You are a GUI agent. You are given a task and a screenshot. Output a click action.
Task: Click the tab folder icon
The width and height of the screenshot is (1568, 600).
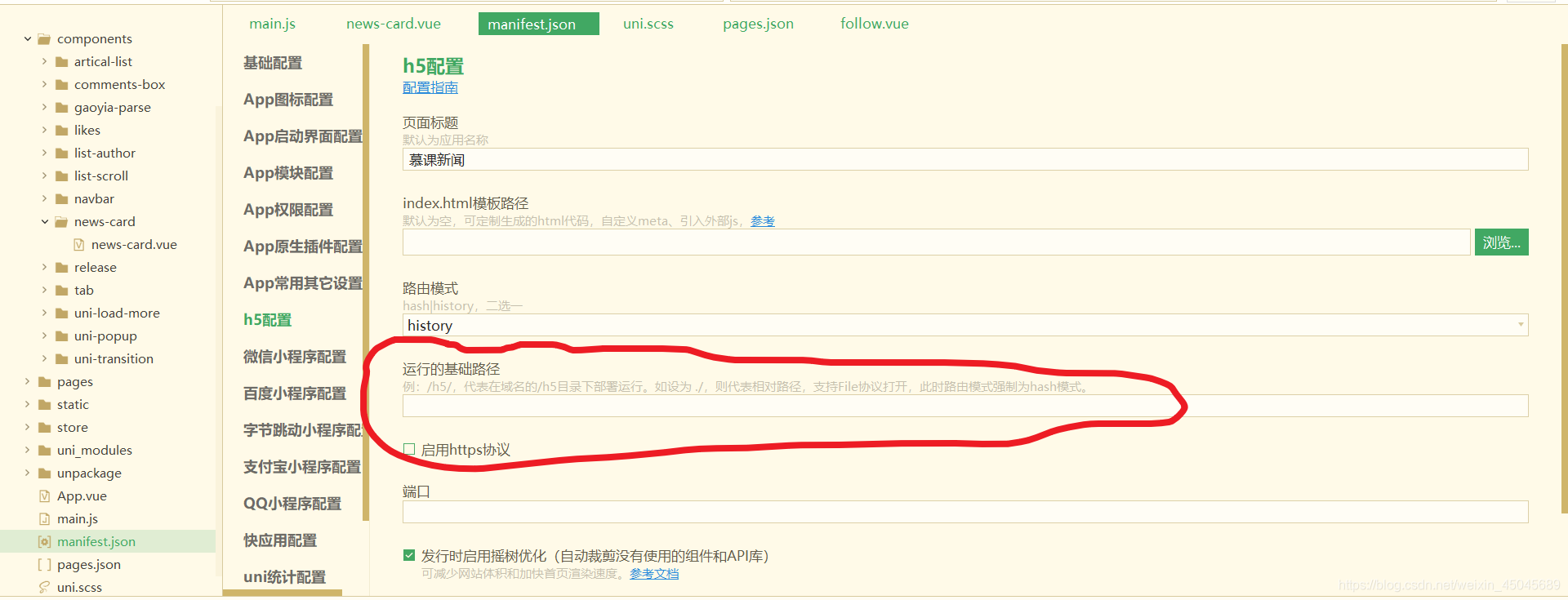point(61,291)
